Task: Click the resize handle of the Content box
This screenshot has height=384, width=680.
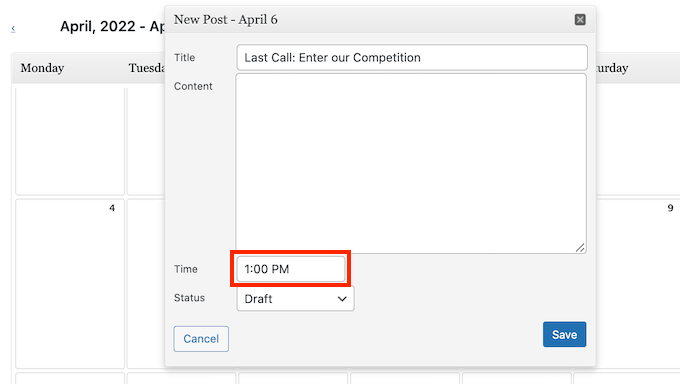Action: click(580, 248)
